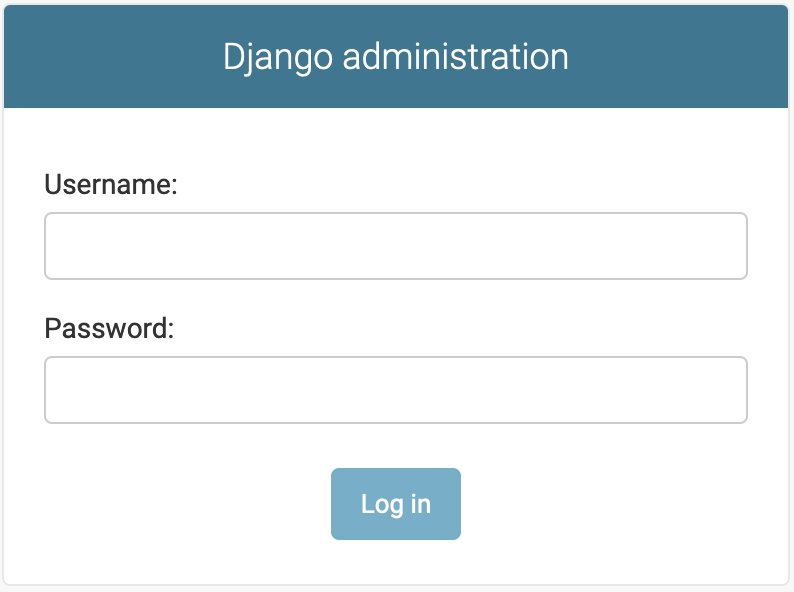Screen dimensions: 794x592
Task: Click the Username: label text
Action: click(x=111, y=184)
